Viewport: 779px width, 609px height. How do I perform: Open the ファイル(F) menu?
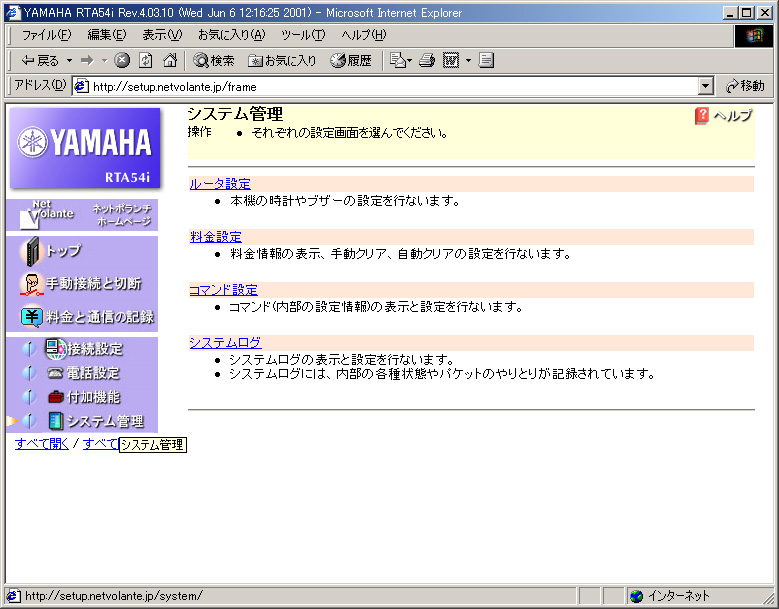point(46,35)
